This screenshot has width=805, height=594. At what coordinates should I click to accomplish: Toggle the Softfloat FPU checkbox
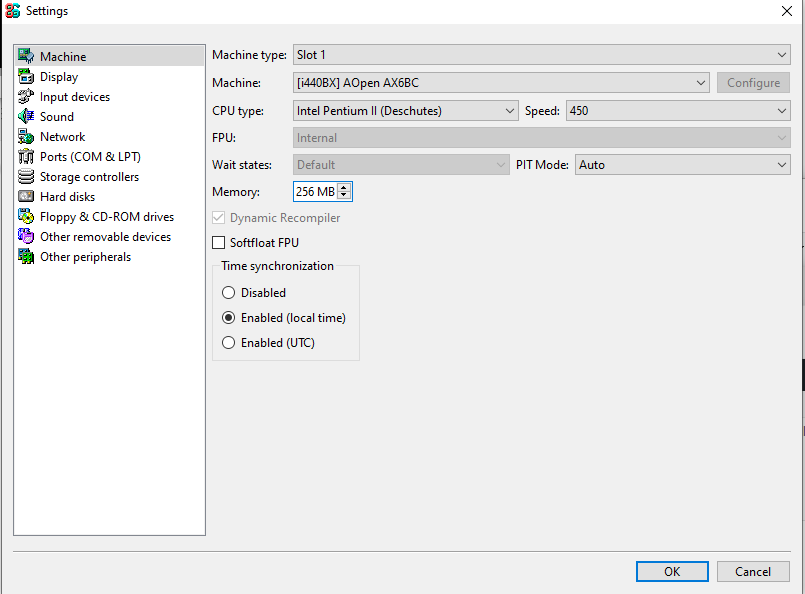pos(219,242)
